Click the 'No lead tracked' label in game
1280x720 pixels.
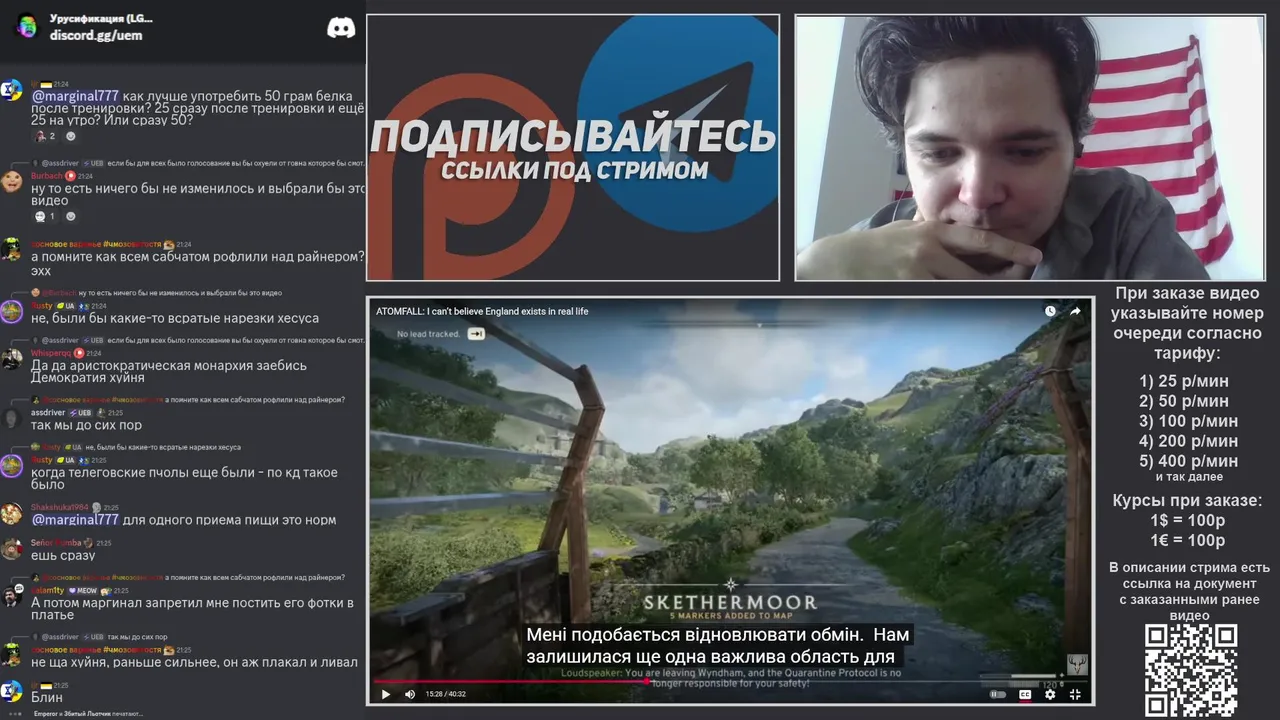[x=428, y=334]
